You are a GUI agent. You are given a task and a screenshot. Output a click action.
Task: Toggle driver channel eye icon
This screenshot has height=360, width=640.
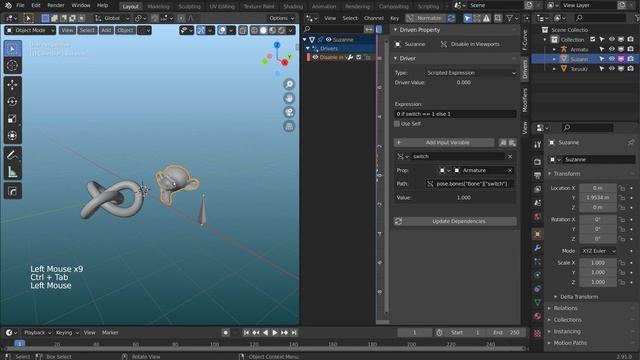pyautogui.click(x=315, y=57)
